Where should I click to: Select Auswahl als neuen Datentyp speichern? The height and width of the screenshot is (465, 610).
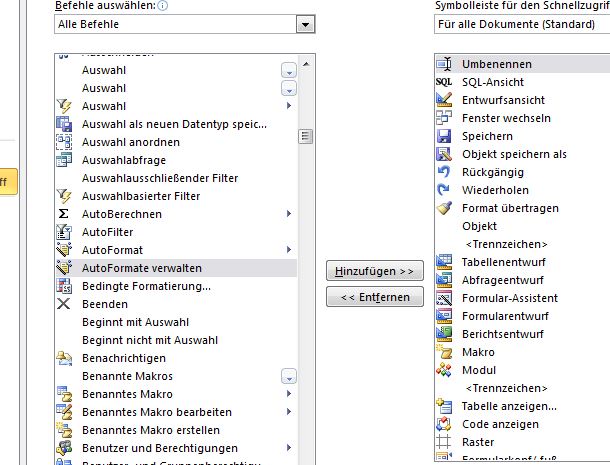coord(174,124)
